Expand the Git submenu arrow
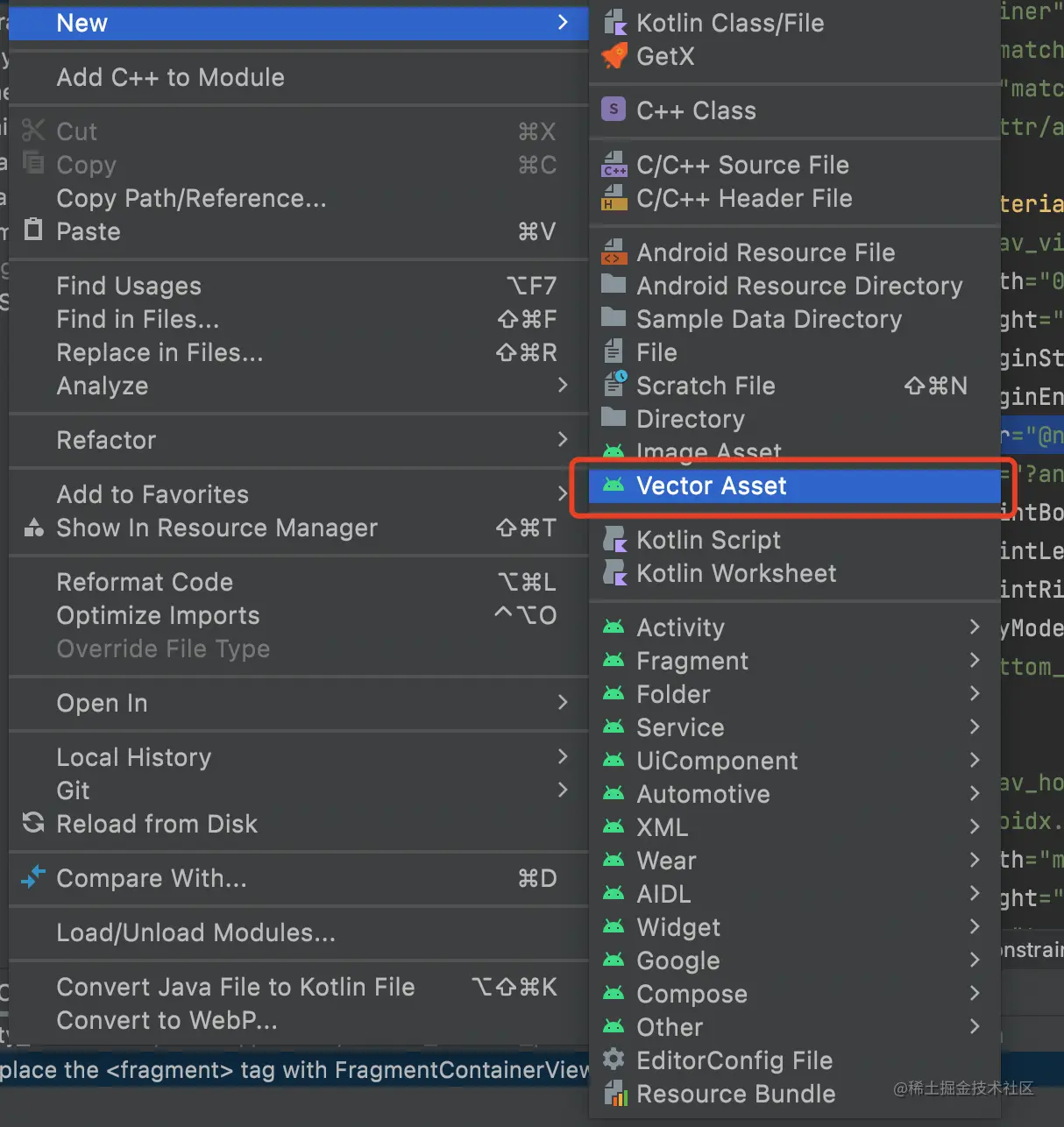Viewport: 1064px width, 1127px height. pyautogui.click(x=563, y=790)
